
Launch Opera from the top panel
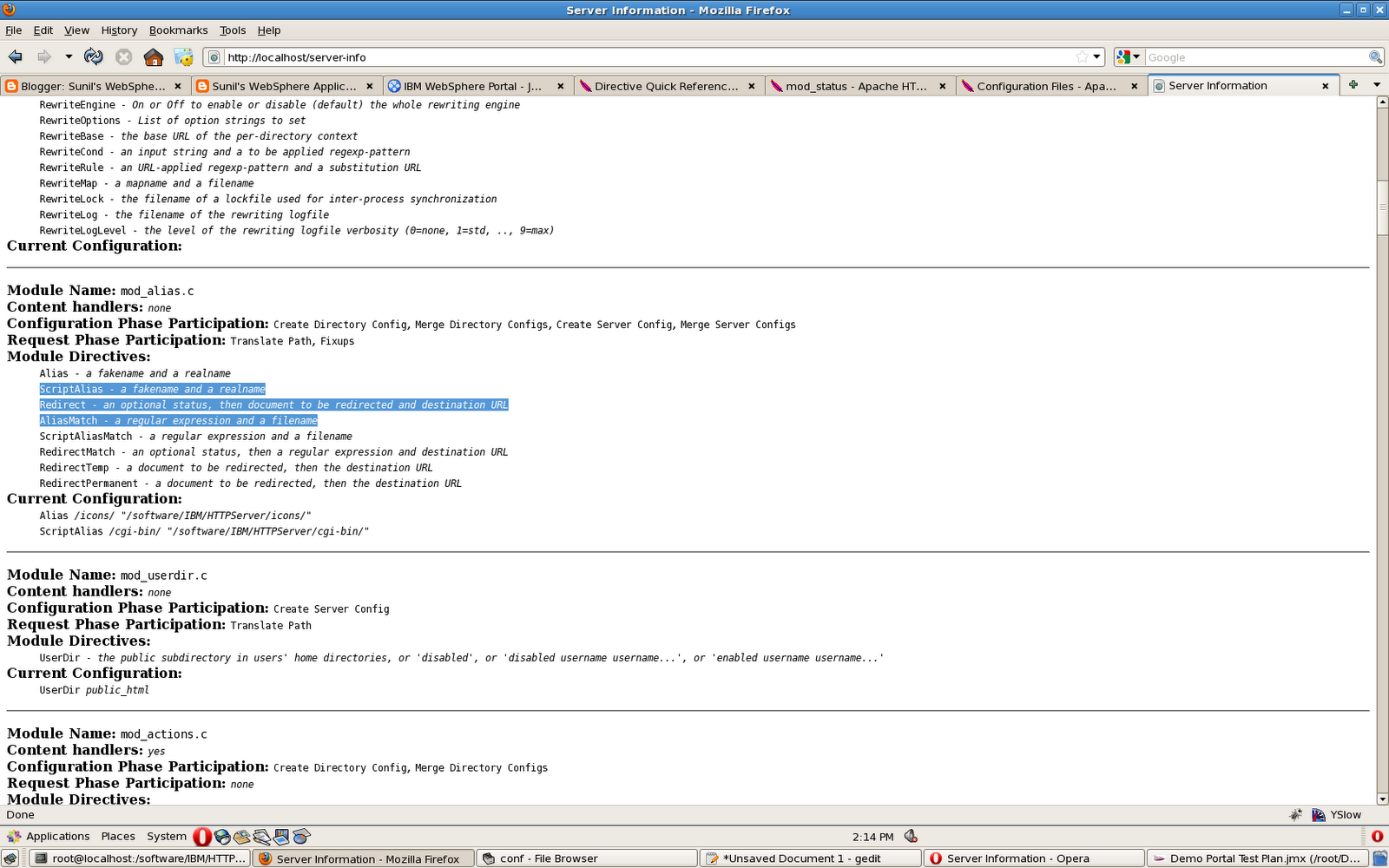tap(202, 836)
